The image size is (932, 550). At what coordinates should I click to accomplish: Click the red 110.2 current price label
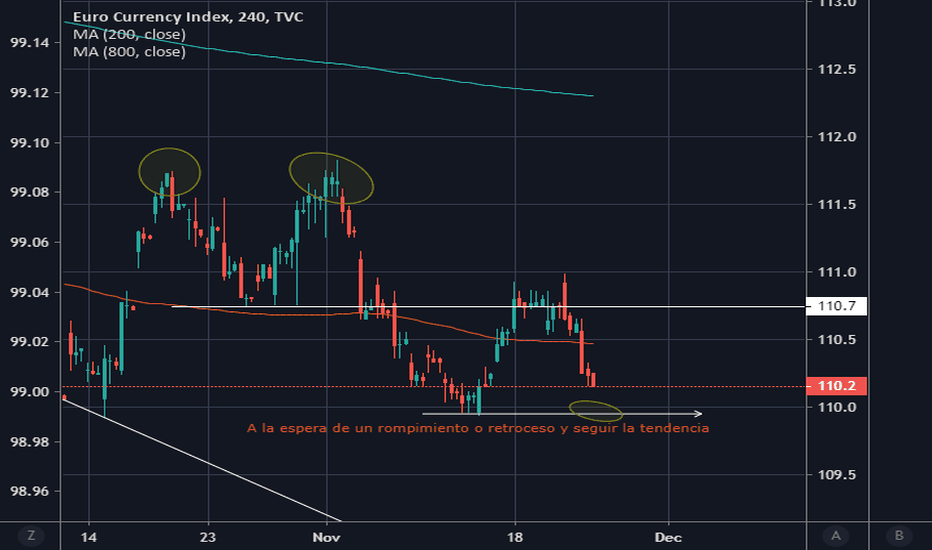836,386
